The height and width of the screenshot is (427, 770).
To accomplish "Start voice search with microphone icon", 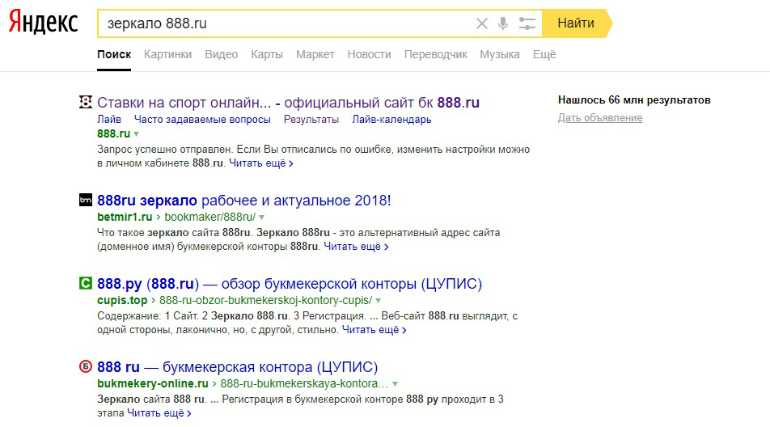I will click(502, 23).
